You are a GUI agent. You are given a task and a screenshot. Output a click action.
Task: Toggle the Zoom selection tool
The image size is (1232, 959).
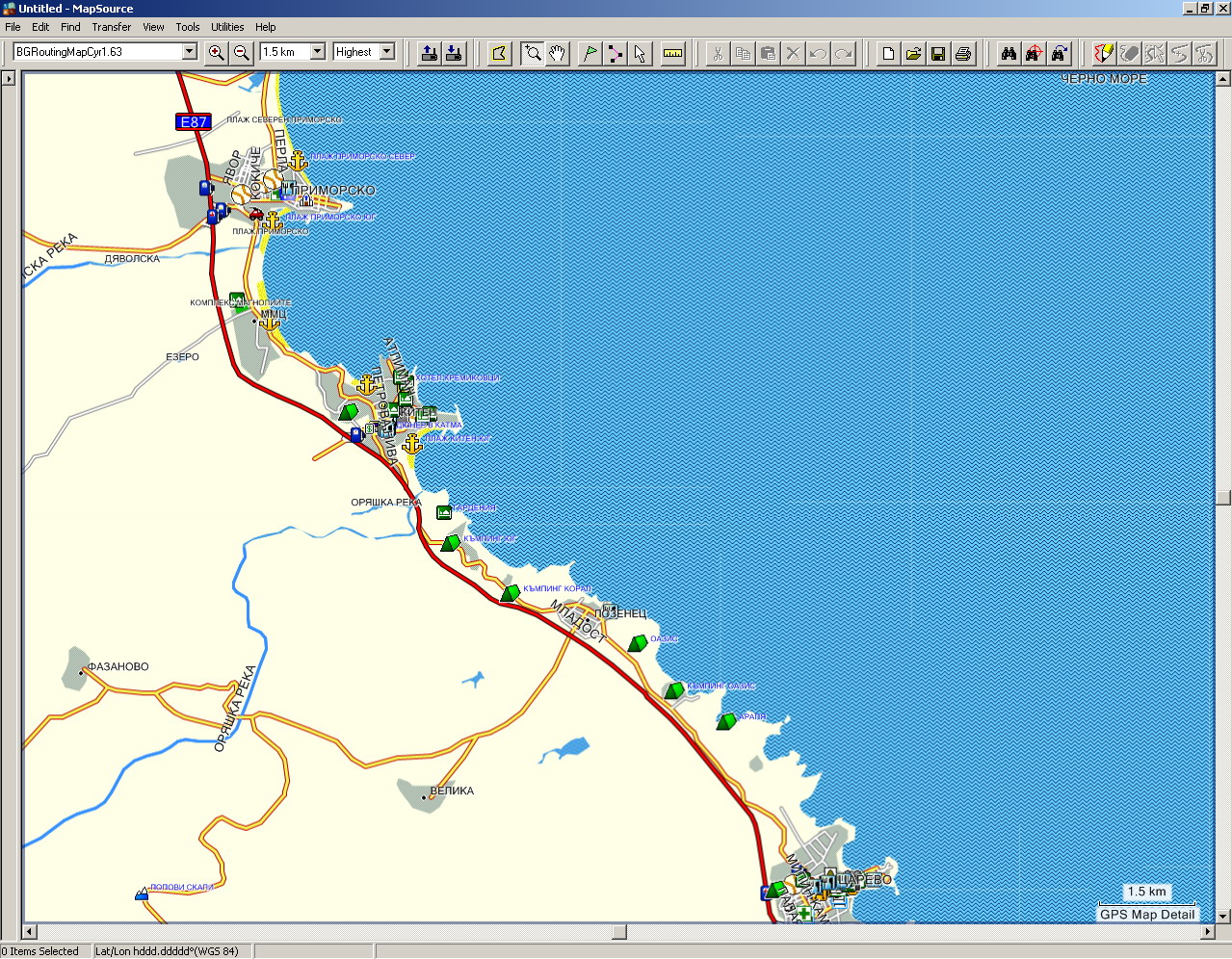point(533,53)
